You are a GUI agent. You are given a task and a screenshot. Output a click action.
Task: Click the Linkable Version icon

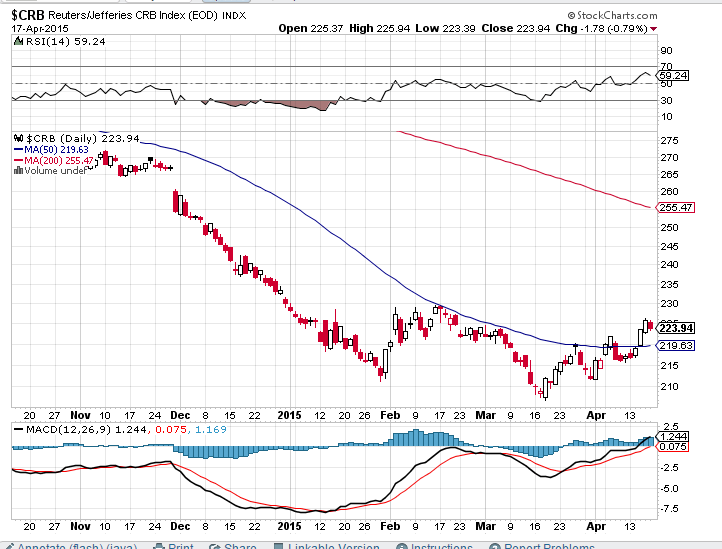pyautogui.click(x=277, y=546)
